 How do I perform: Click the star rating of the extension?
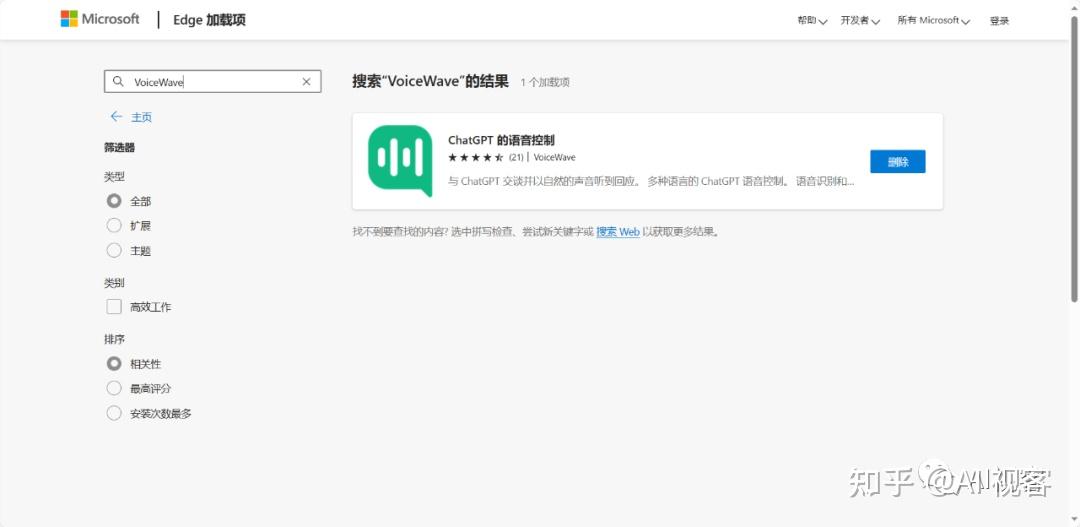click(475, 157)
